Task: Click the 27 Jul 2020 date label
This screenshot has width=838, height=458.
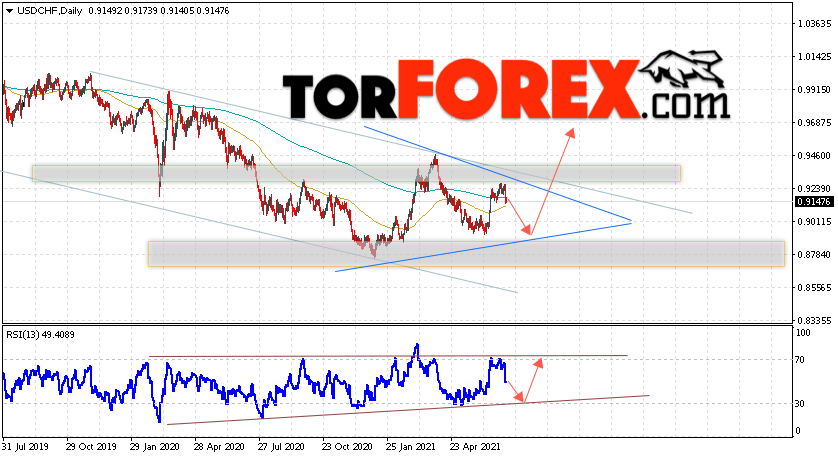Action: click(281, 446)
